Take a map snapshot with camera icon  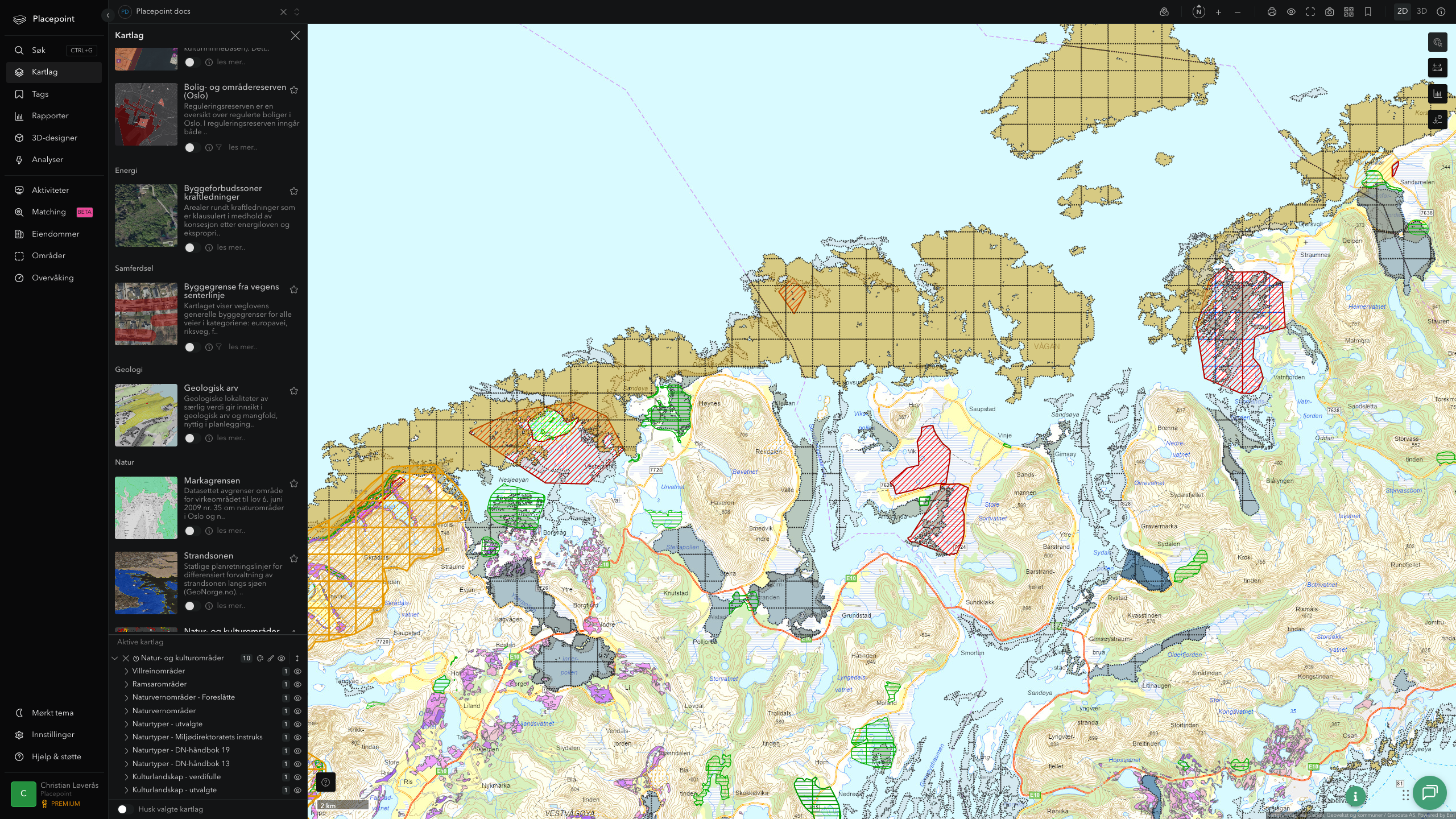(1330, 12)
